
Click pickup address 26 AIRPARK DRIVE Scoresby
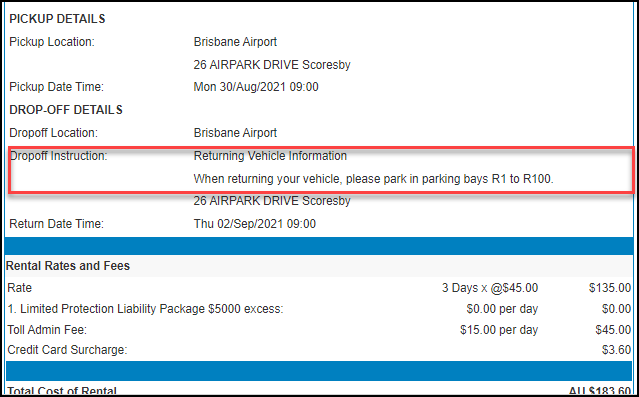[x=272, y=64]
